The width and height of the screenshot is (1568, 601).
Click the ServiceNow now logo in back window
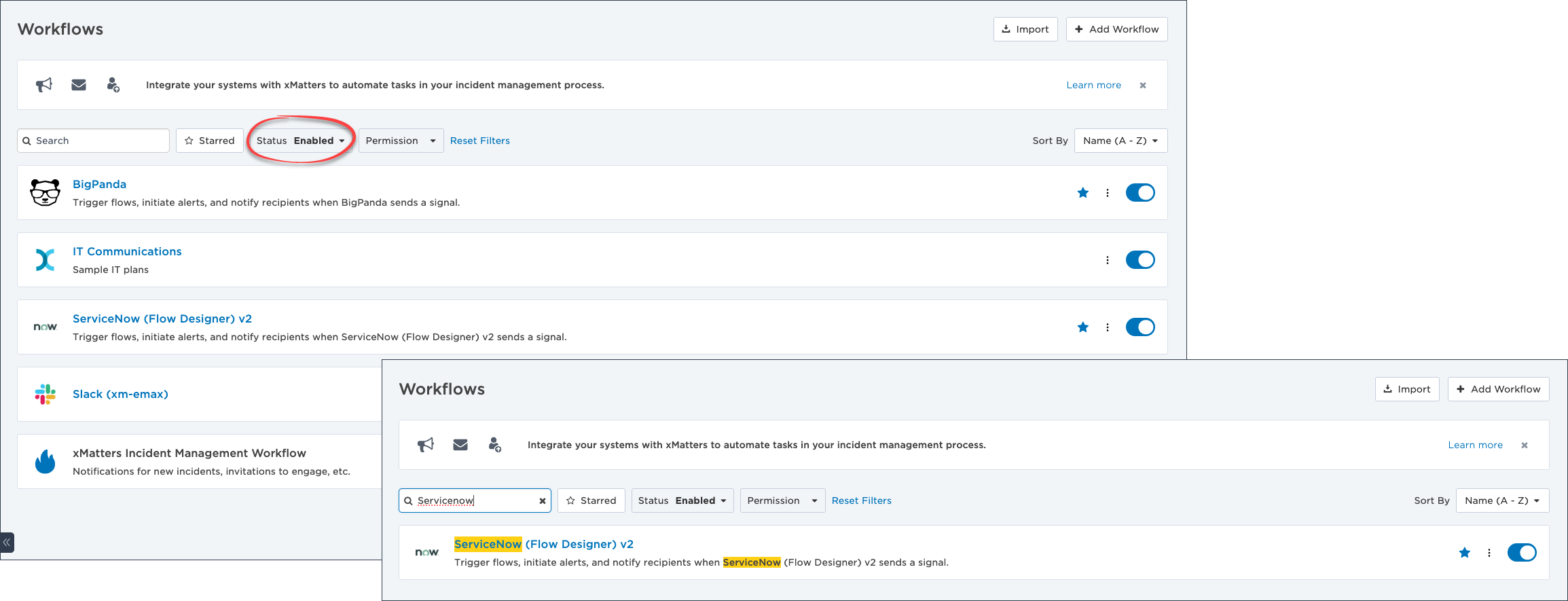pyautogui.click(x=45, y=327)
